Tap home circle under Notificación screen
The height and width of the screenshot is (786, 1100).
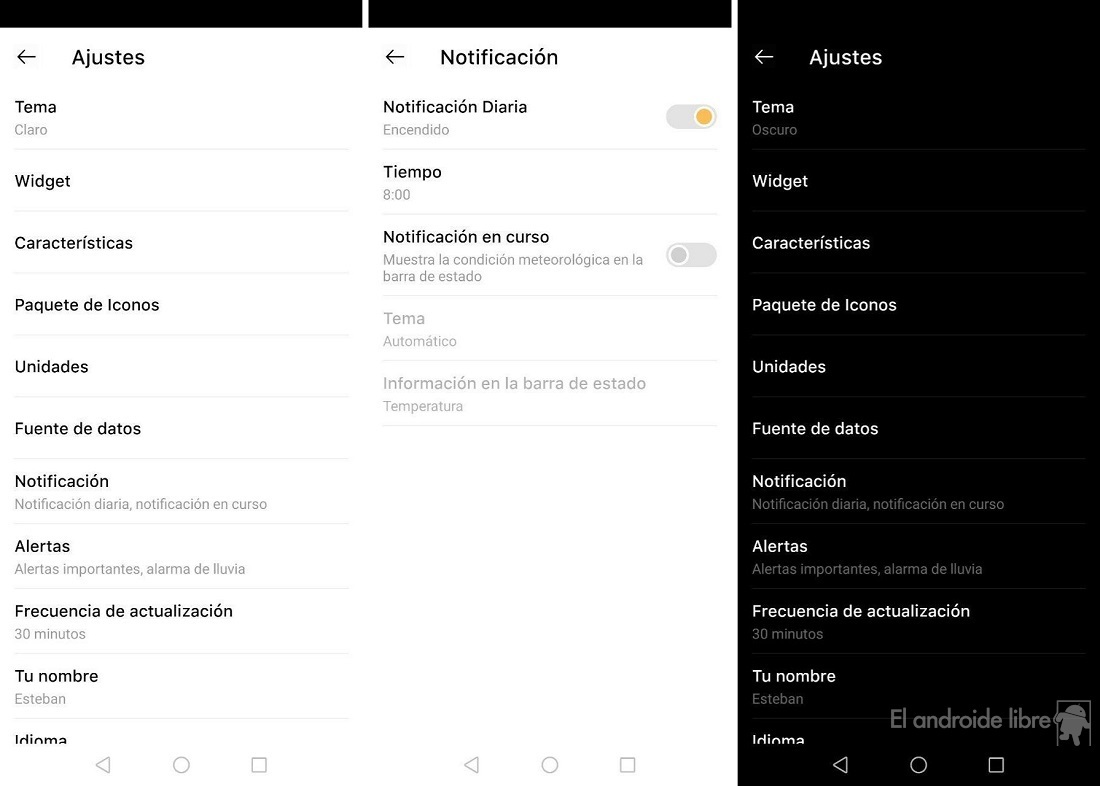pyautogui.click(x=550, y=764)
